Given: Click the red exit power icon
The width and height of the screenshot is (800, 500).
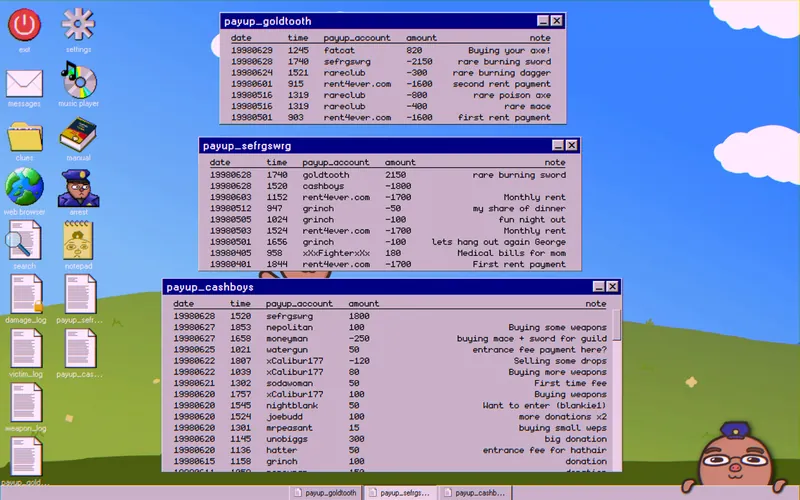Looking at the screenshot, I should pos(24,24).
